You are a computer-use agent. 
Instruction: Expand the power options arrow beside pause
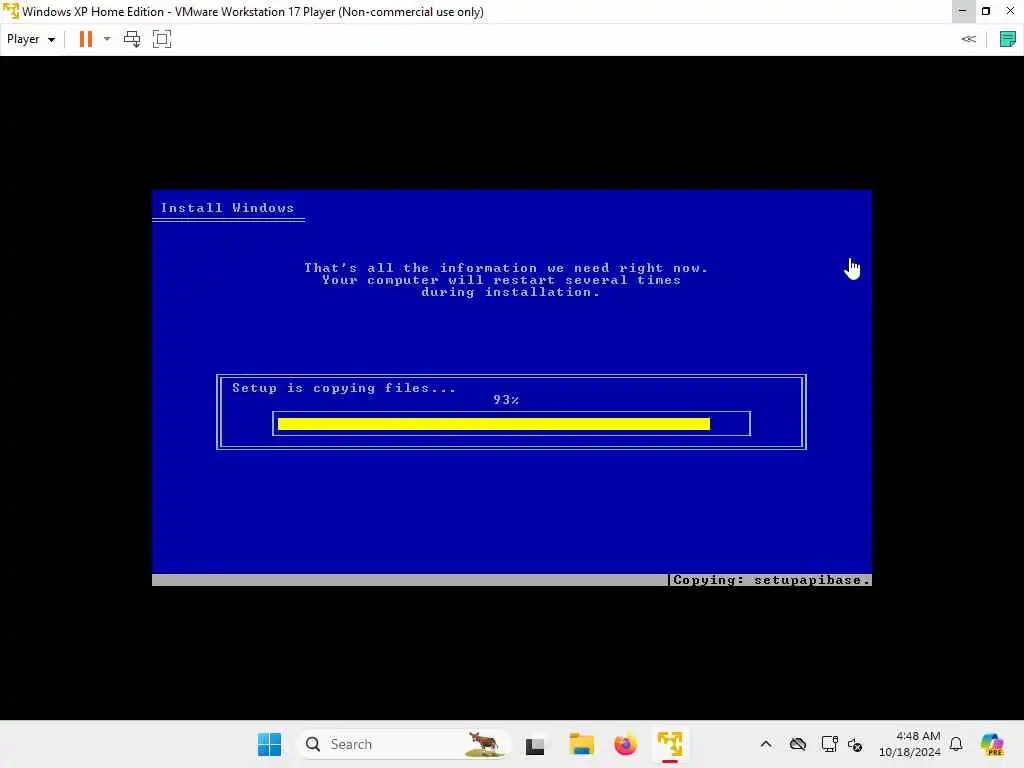pos(107,39)
